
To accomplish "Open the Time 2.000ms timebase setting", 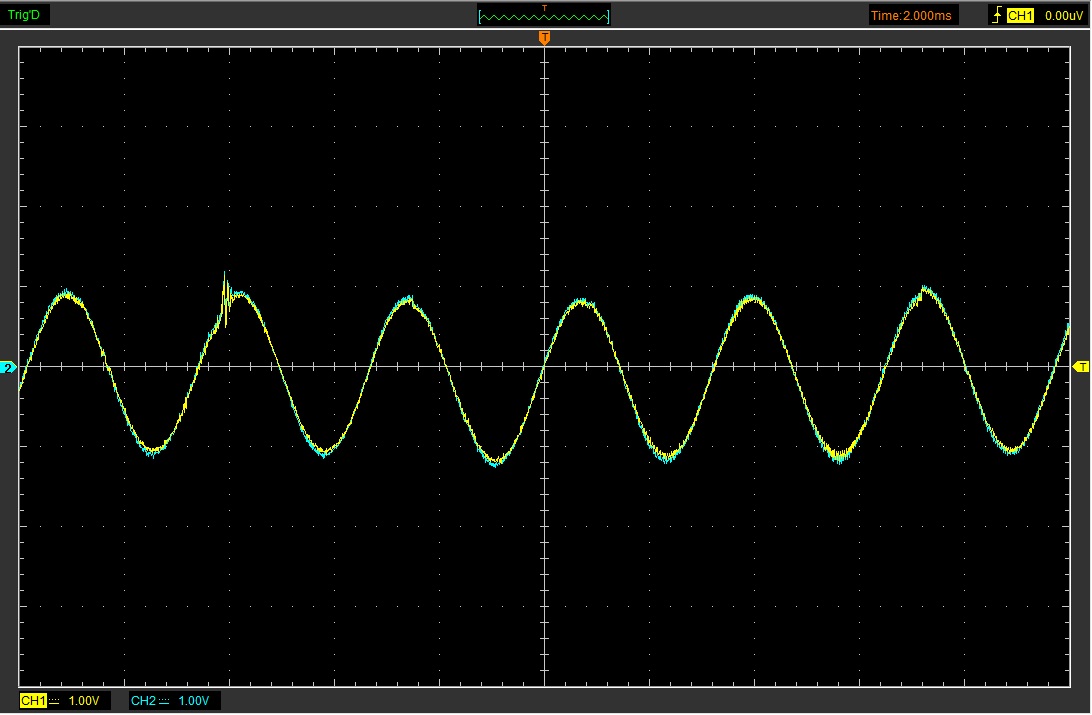I will point(913,15).
